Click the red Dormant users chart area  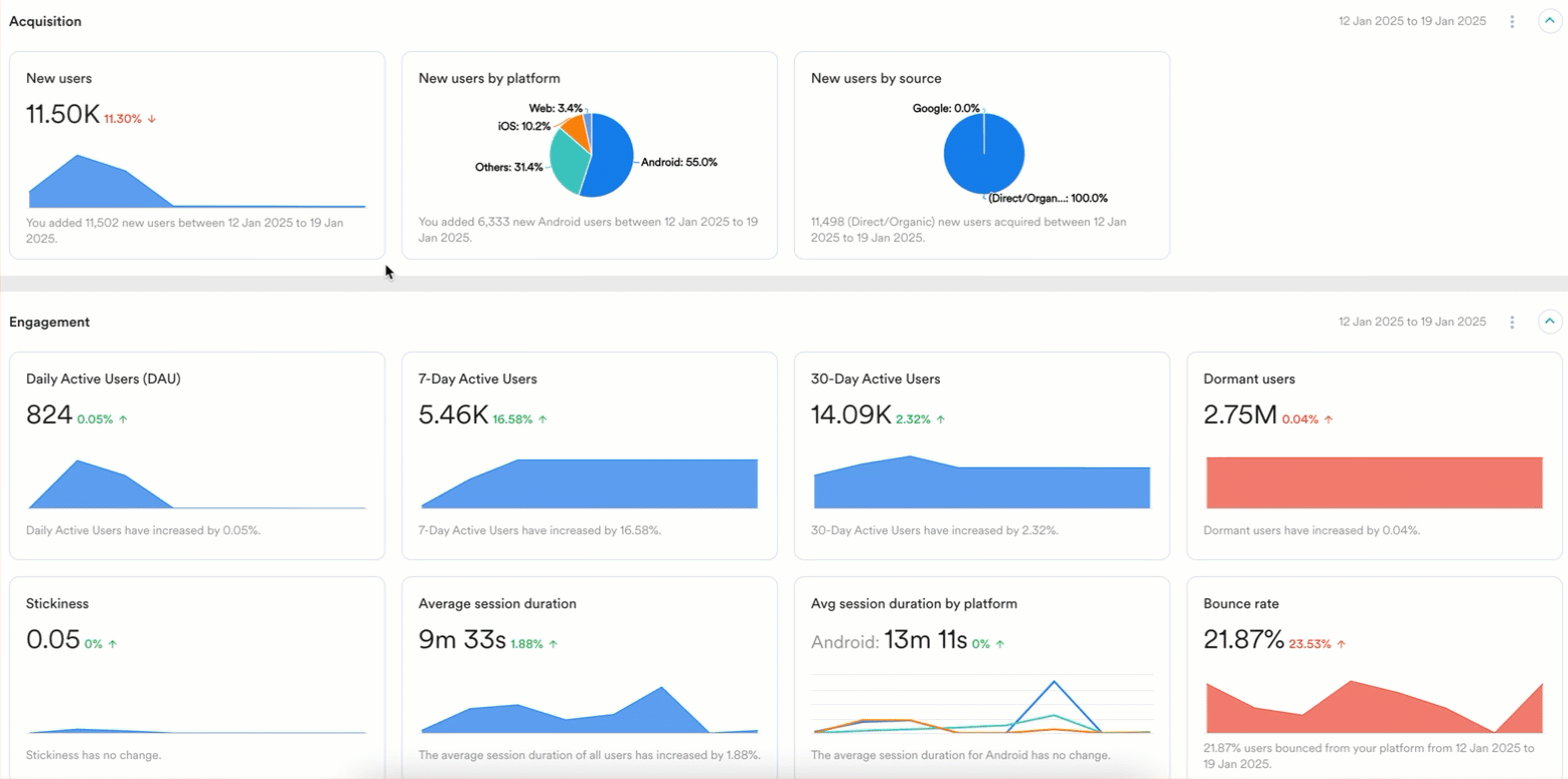(1373, 482)
